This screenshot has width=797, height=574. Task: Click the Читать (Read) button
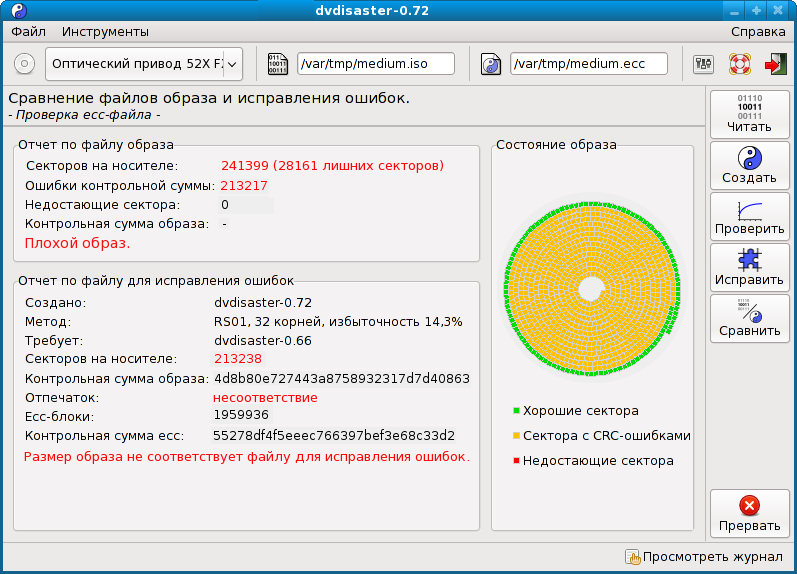[749, 114]
